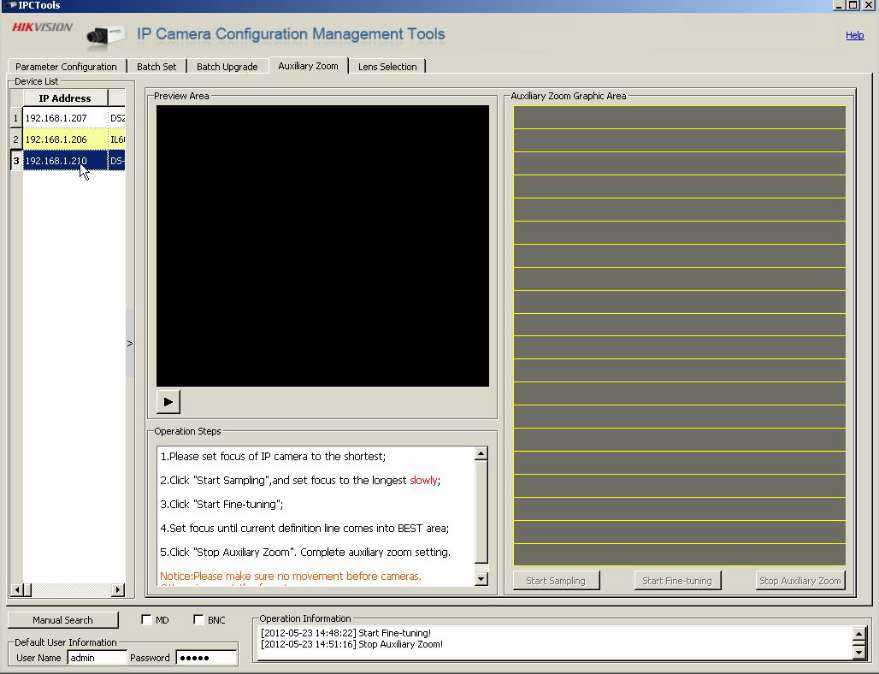Enable the MD checkbox
This screenshot has height=674, width=879.
146,620
